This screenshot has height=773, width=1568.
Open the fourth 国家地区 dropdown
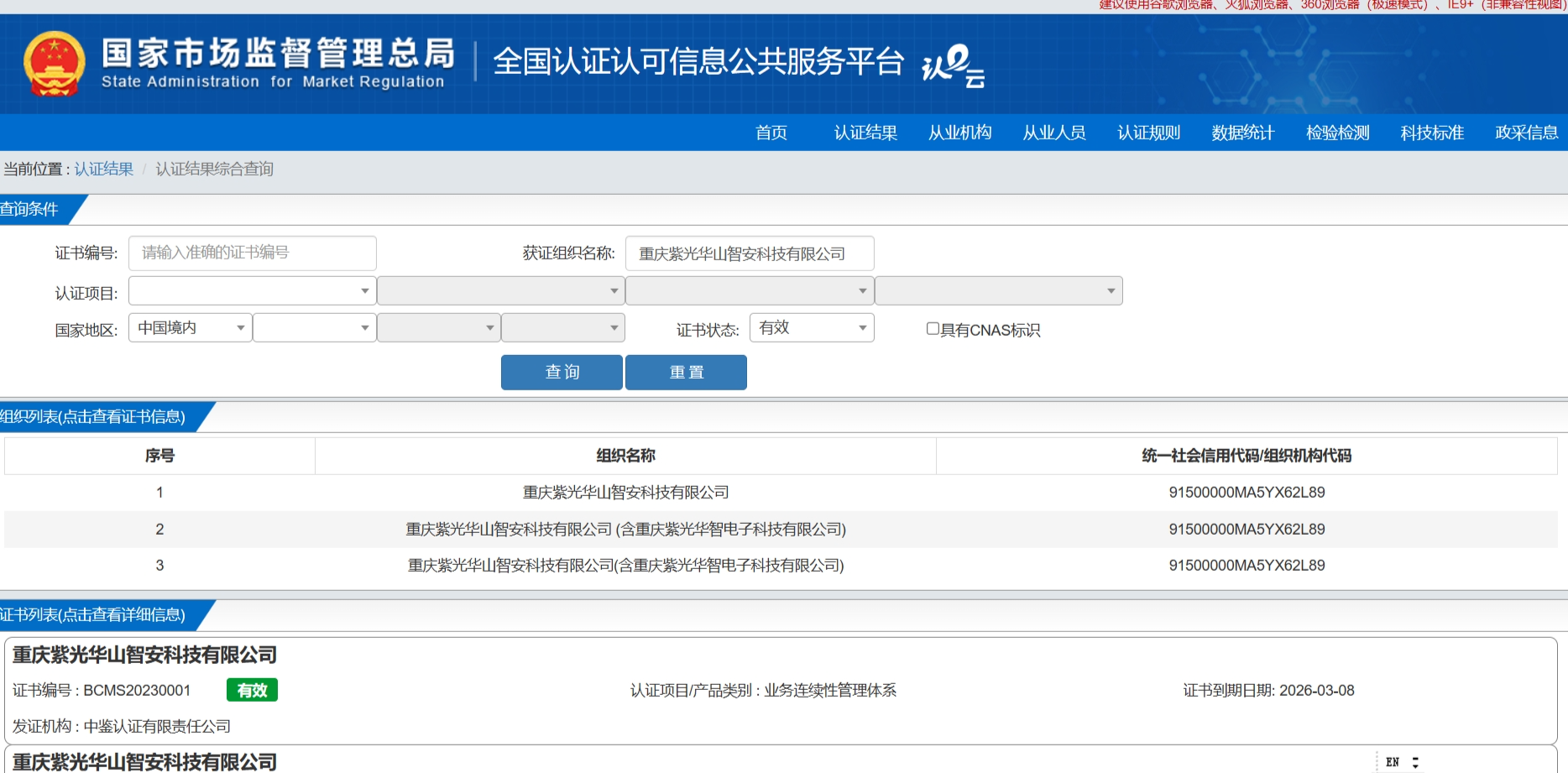click(563, 327)
